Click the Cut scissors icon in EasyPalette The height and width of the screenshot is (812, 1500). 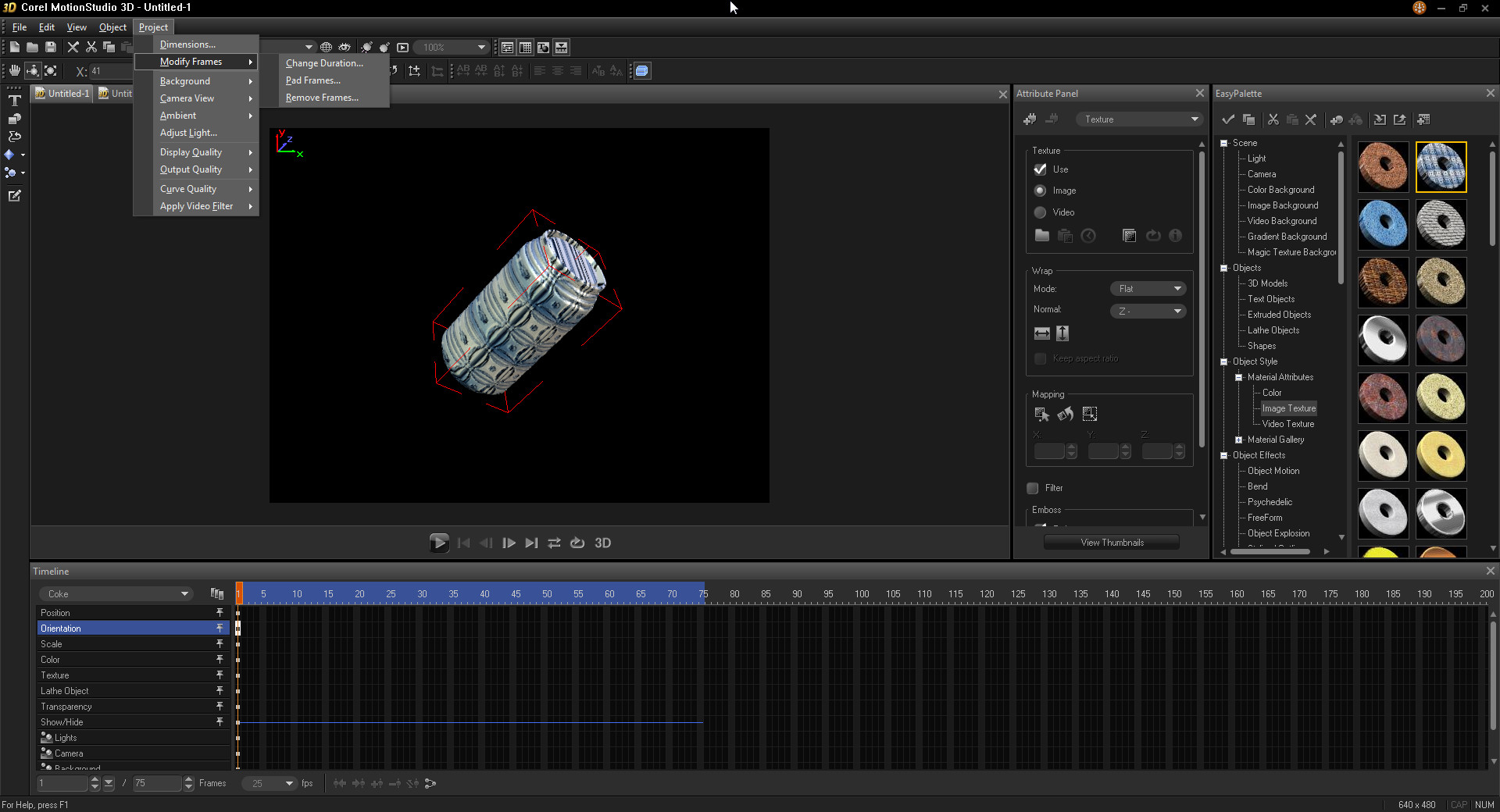[x=1273, y=119]
